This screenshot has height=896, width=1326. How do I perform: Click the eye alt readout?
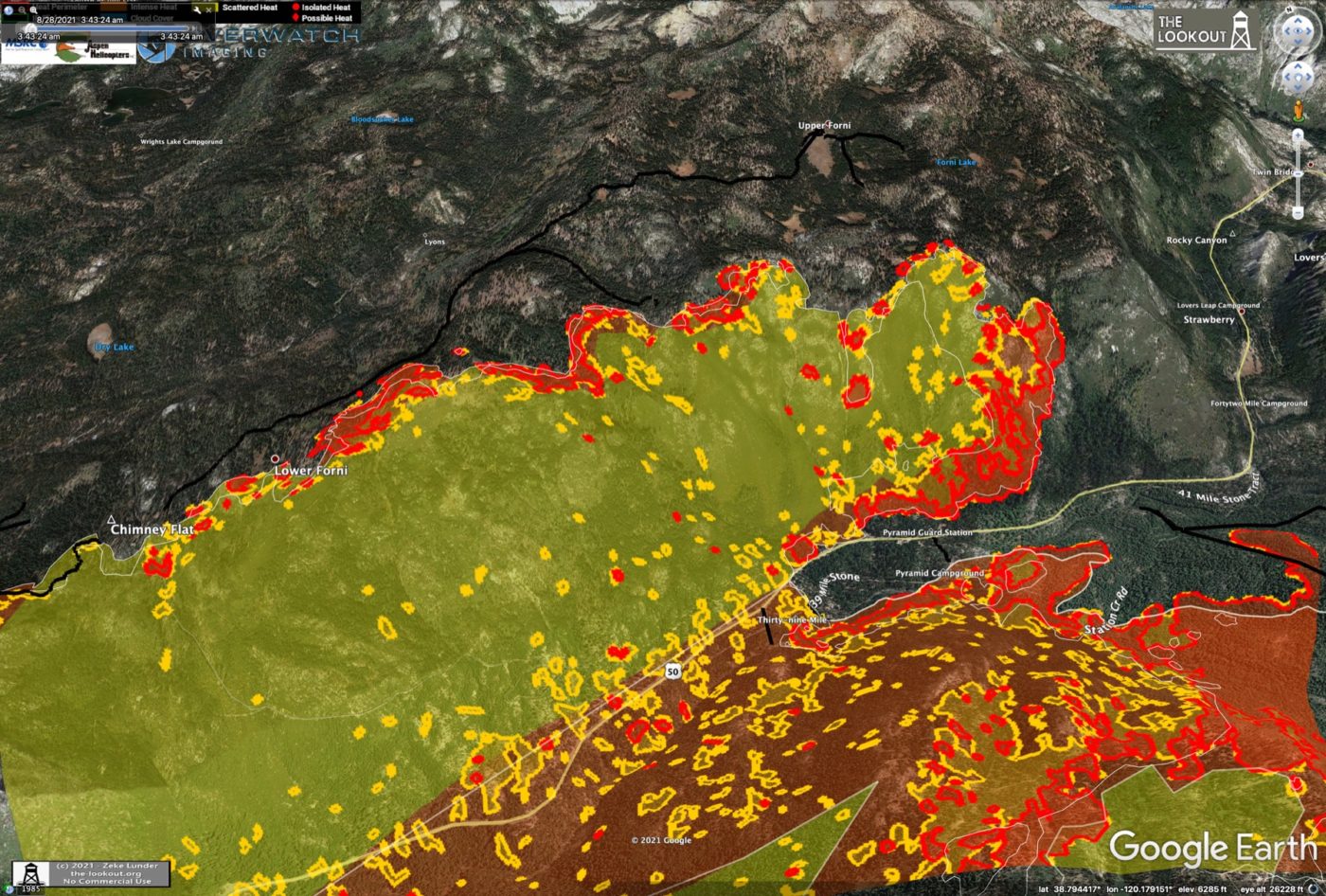click(x=1271, y=889)
